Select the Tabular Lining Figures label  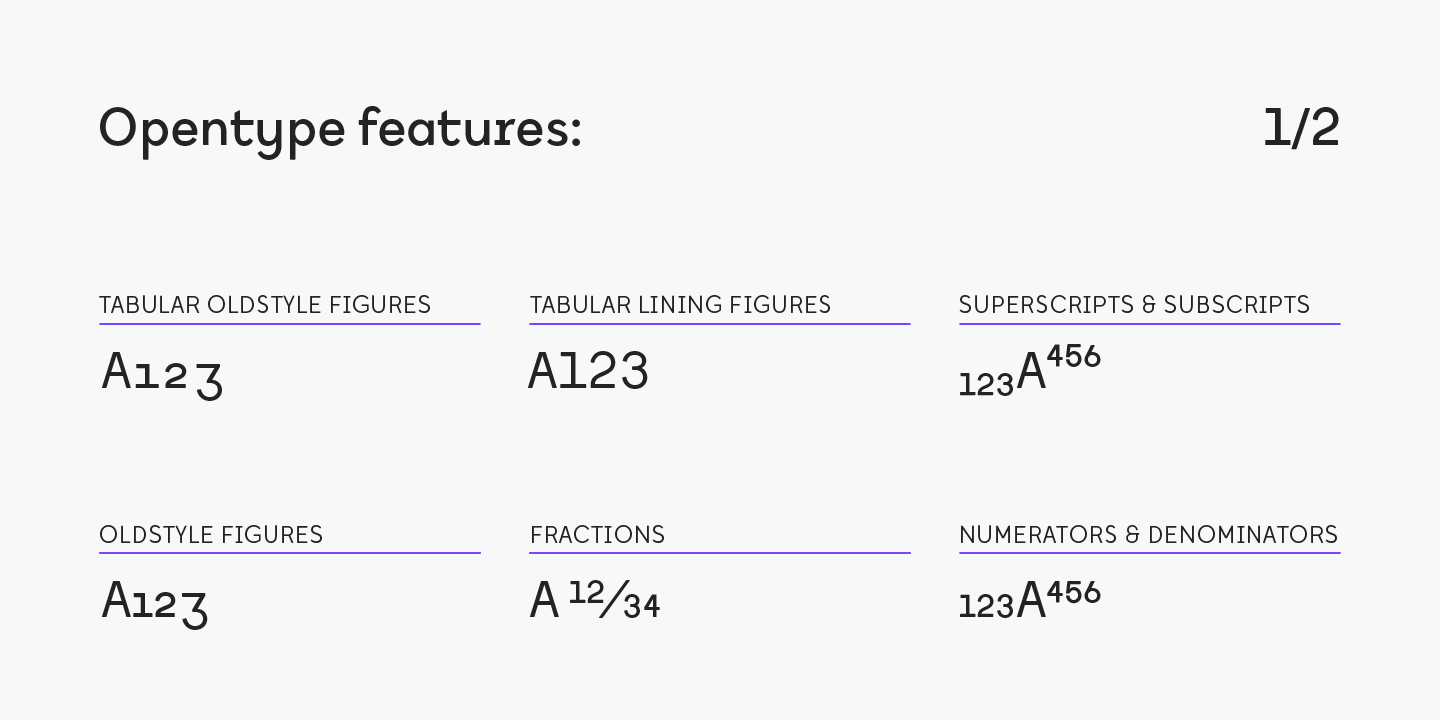[x=680, y=305]
